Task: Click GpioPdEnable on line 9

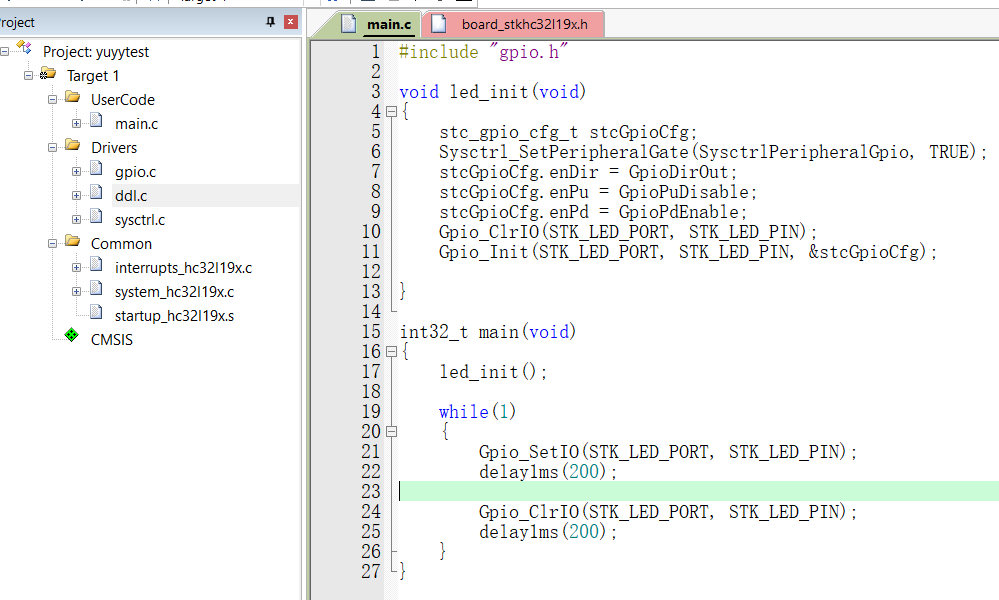Action: click(681, 212)
